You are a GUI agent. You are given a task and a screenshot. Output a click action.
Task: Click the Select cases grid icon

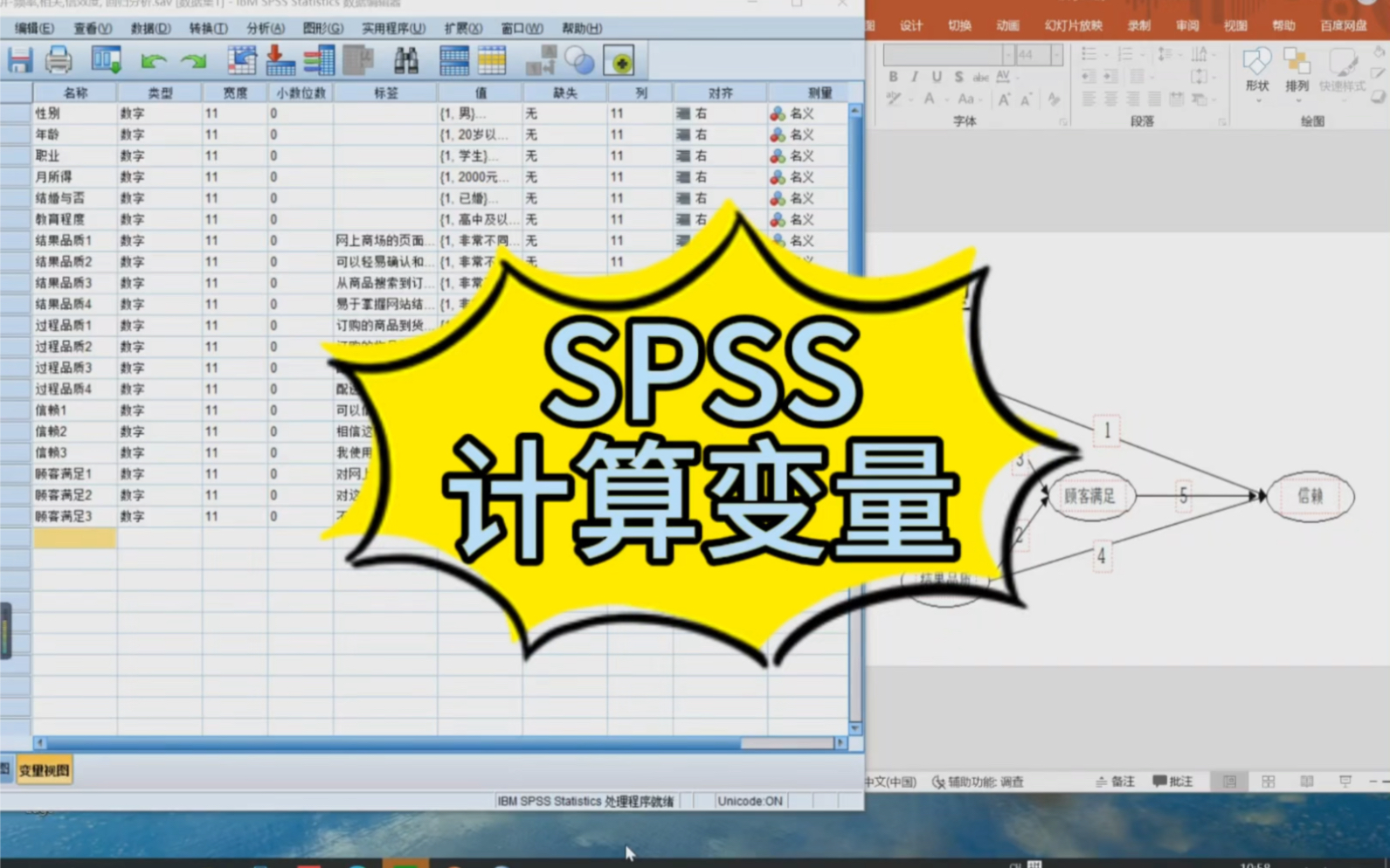pos(492,60)
